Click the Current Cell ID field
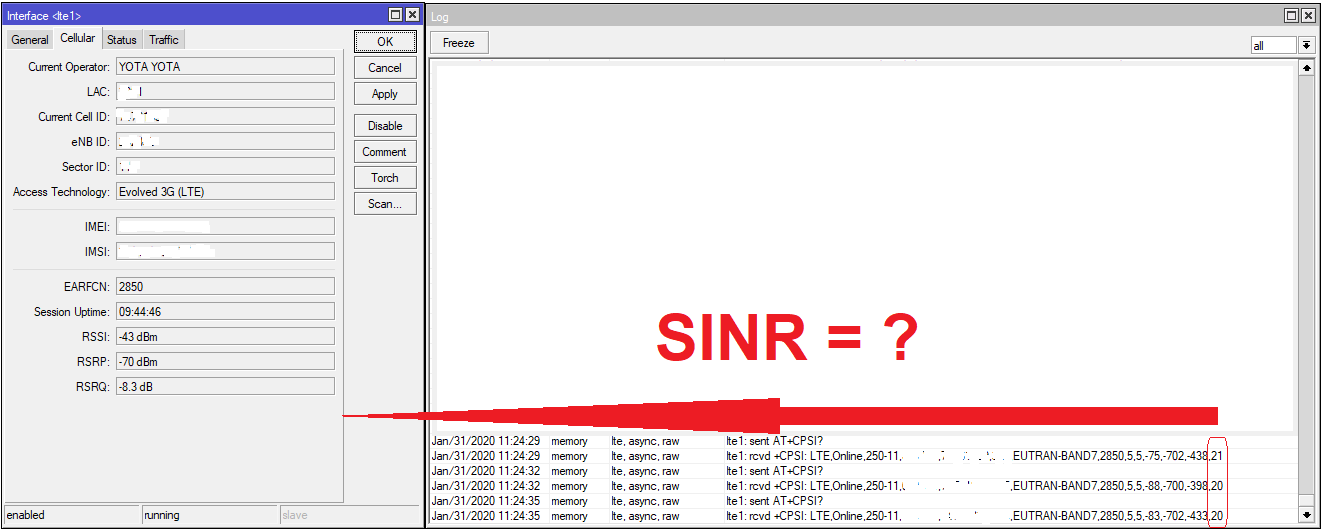The image size is (1323, 530). [225, 116]
